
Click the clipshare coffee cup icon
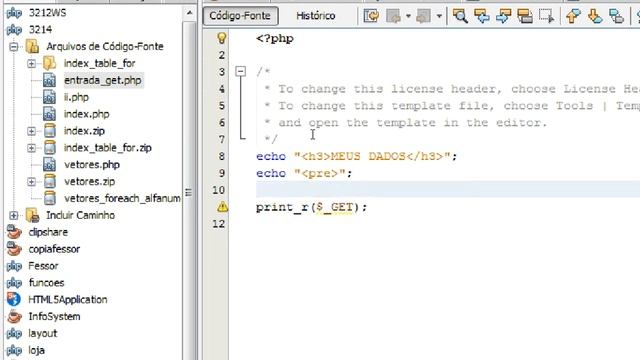click(x=14, y=232)
